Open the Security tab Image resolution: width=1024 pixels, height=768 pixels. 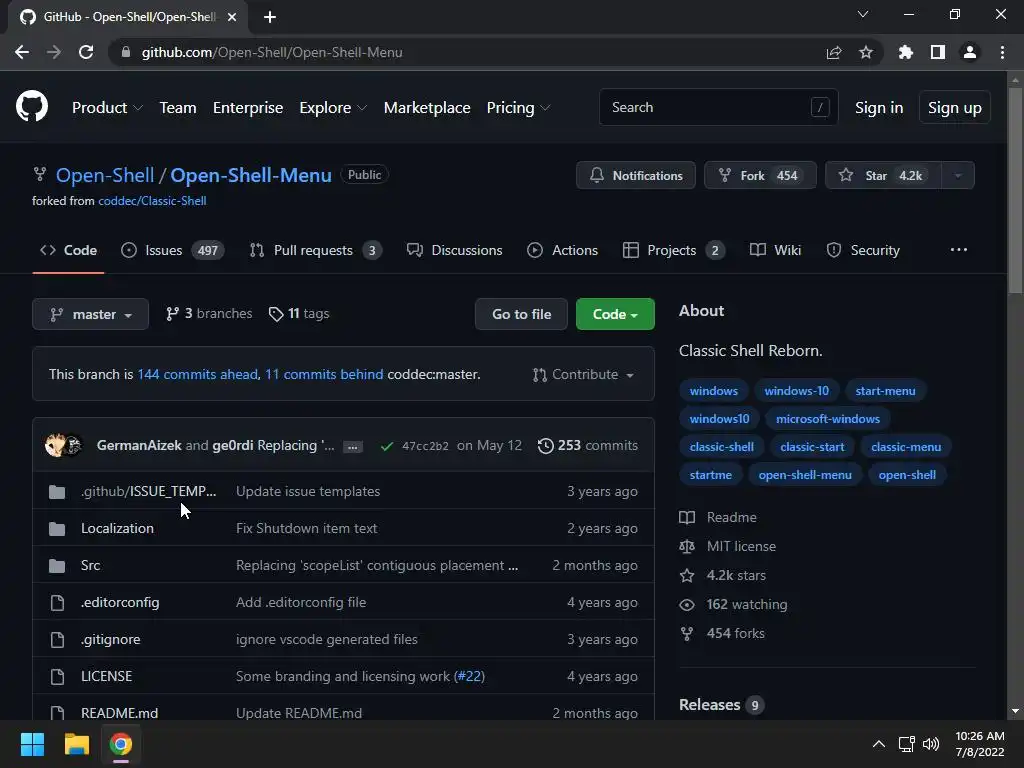pyautogui.click(x=863, y=250)
